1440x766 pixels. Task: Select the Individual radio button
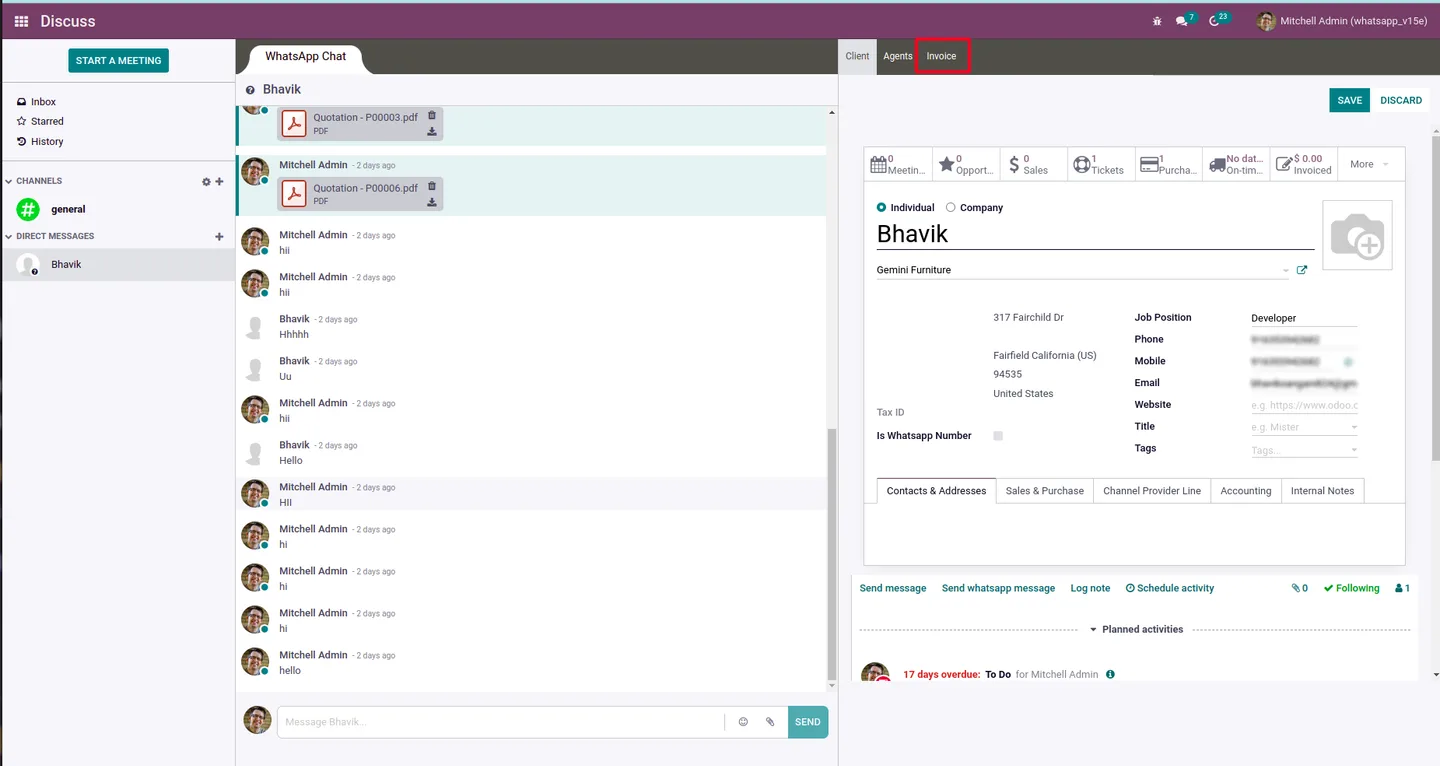881,208
